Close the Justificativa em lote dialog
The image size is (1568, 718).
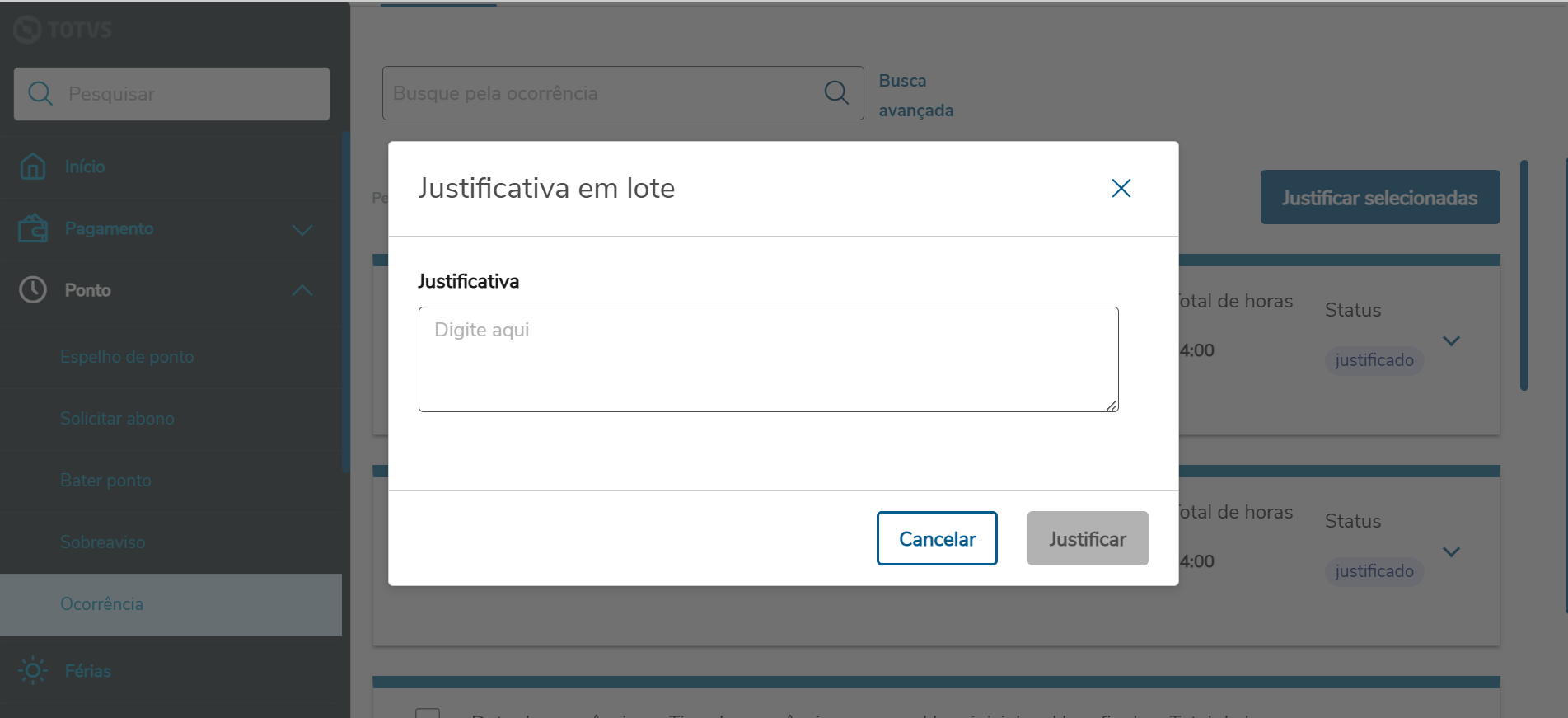pos(1121,189)
